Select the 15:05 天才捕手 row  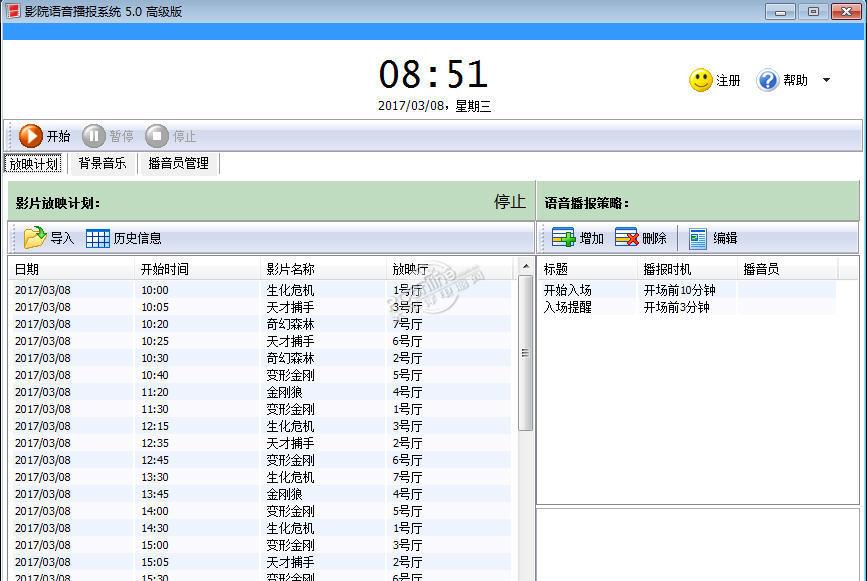(x=261, y=562)
